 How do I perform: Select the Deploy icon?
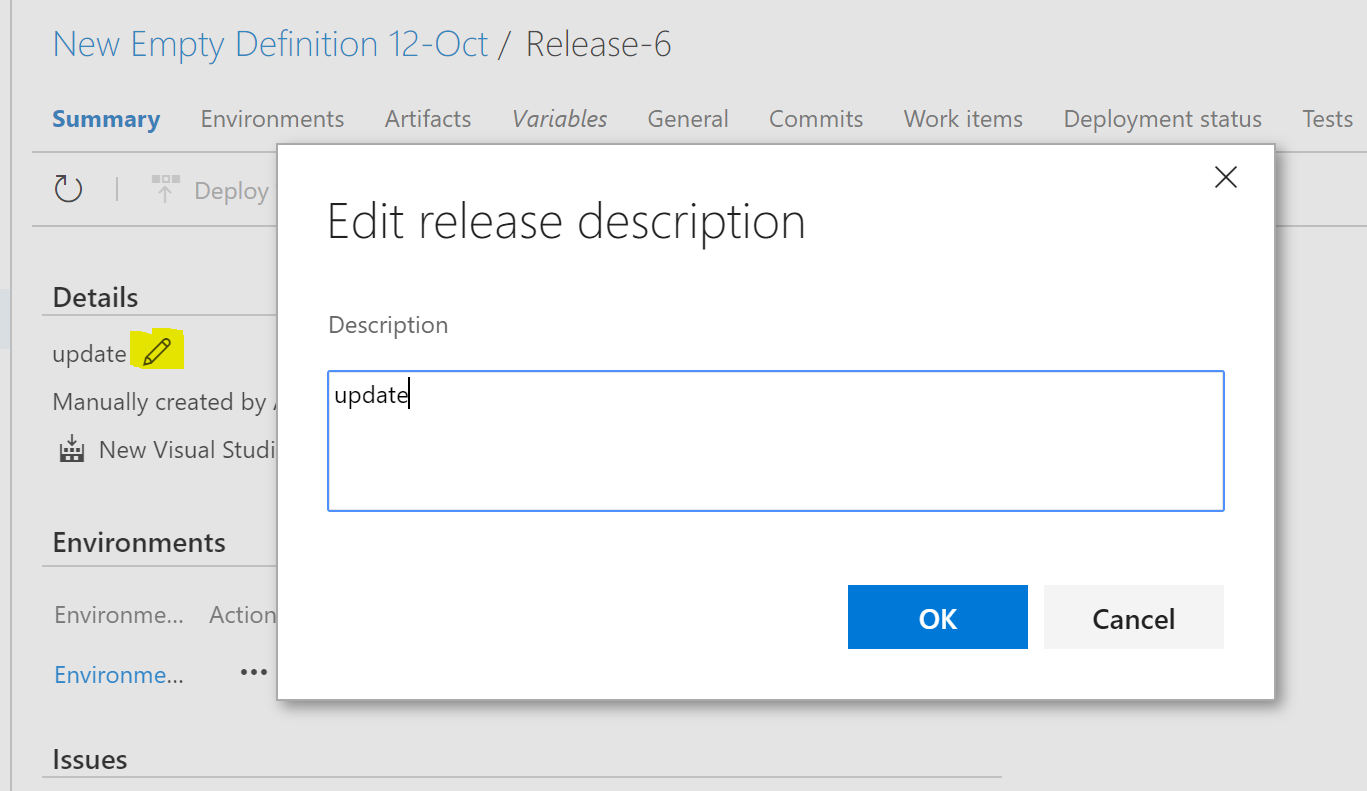[x=165, y=188]
